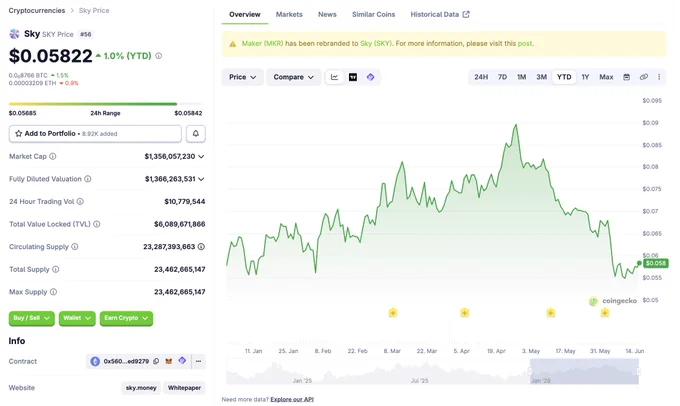Go to Cryptocurrencies breadcrumb
Viewport: 680px width, 406px height.
point(37,10)
